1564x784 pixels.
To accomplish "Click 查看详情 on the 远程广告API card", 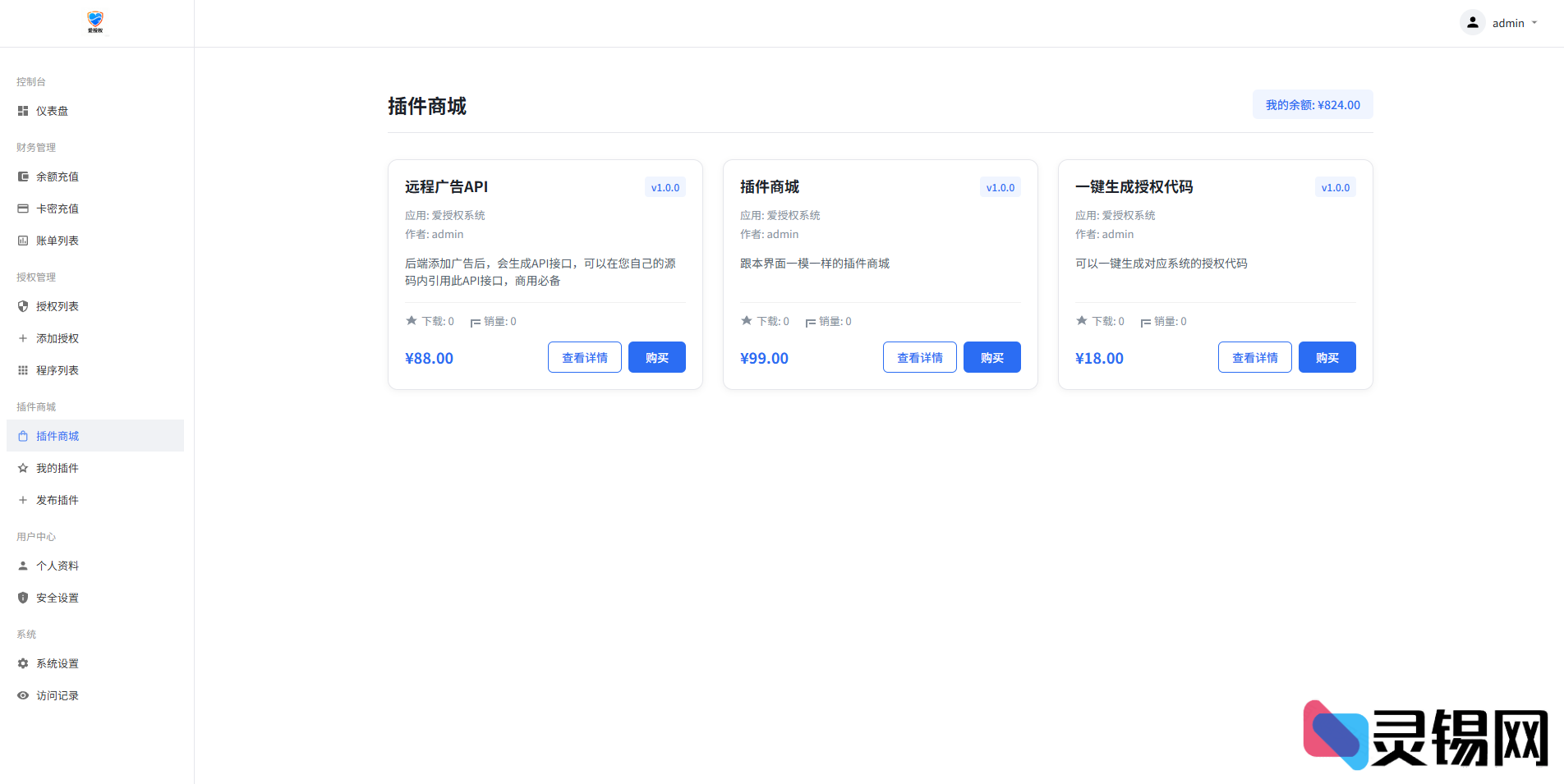I will tap(584, 356).
